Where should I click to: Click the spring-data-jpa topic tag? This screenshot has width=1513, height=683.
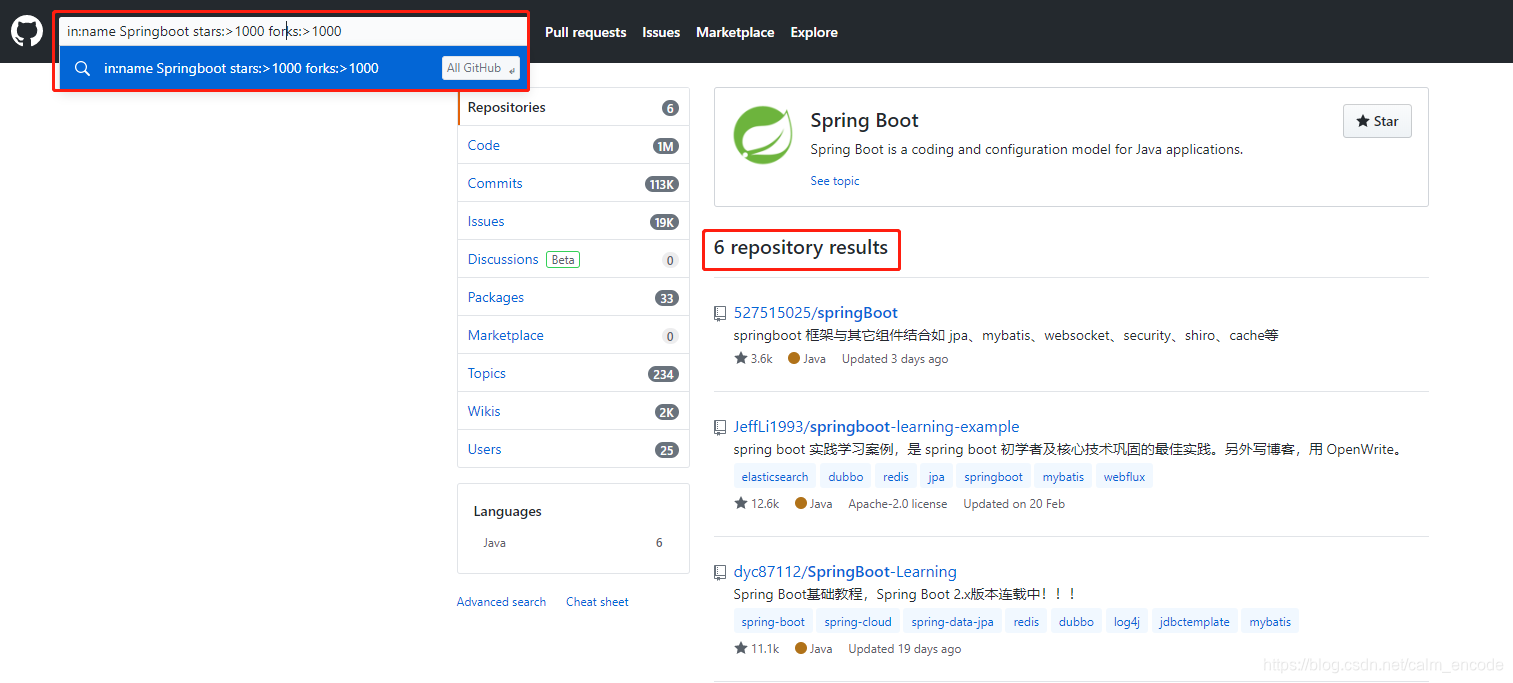tap(953, 622)
